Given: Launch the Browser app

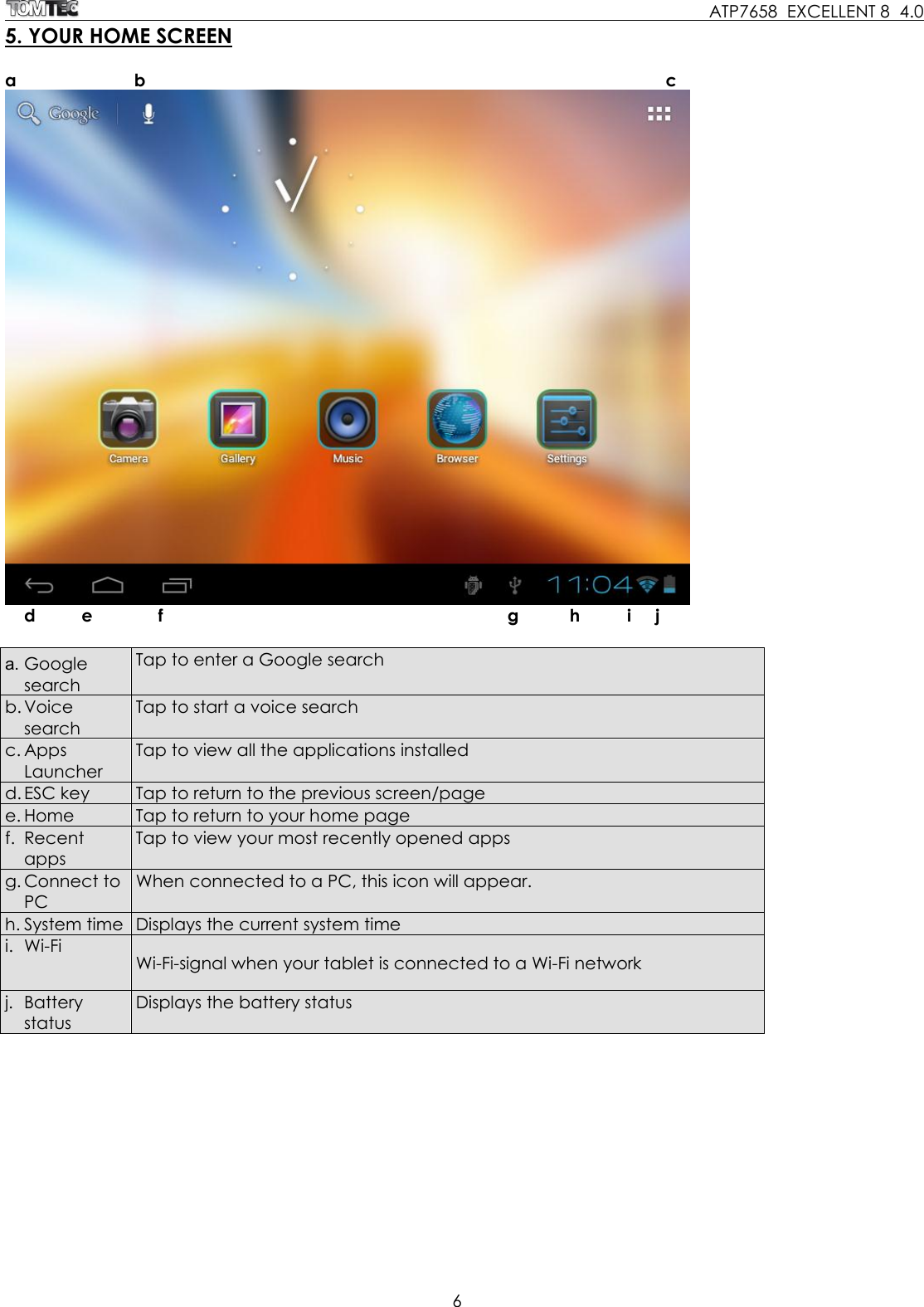Looking at the screenshot, I should pyautogui.click(x=457, y=427).
